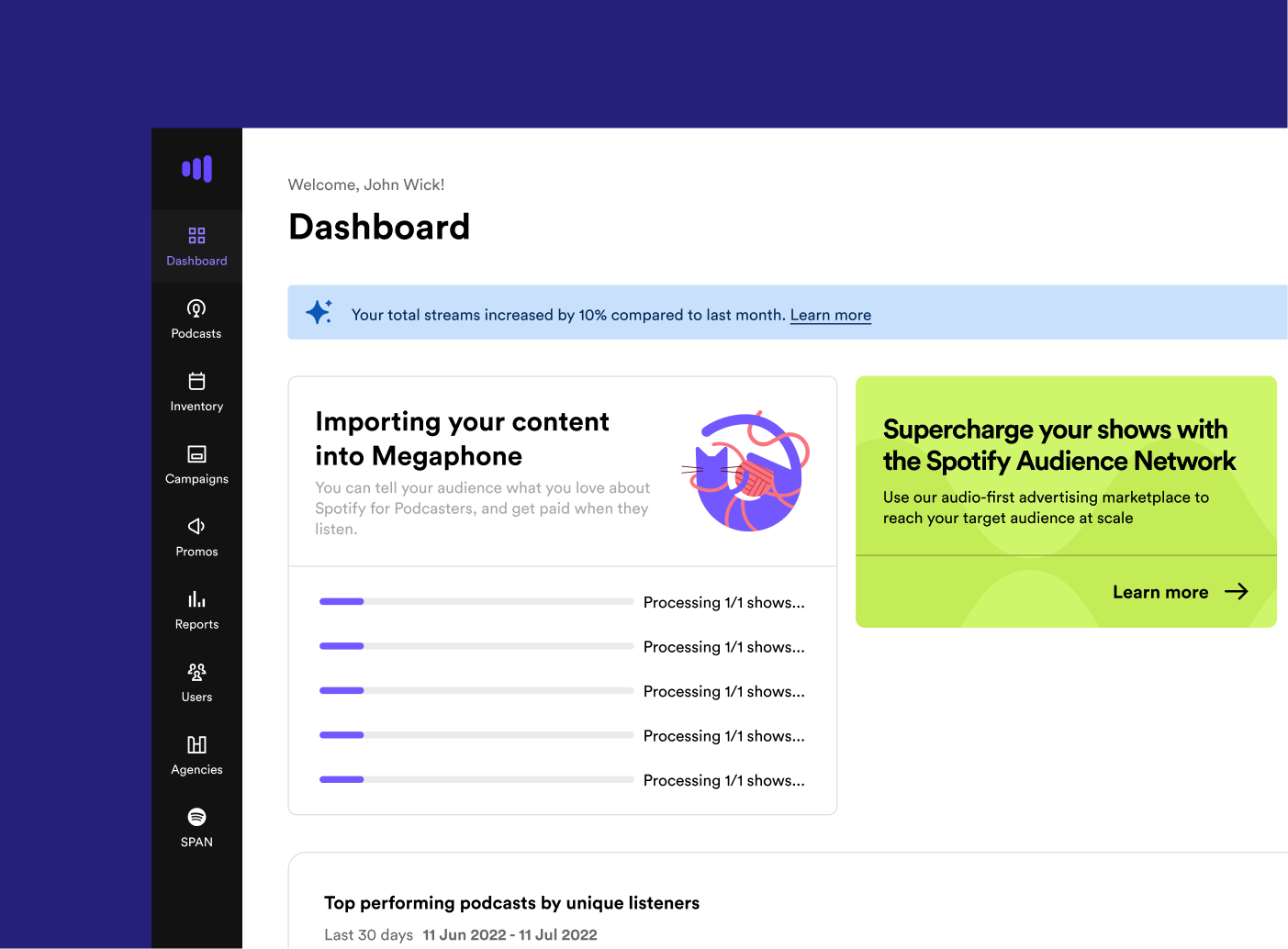
Task: Navigate to the Reports menu label
Action: pos(196,624)
